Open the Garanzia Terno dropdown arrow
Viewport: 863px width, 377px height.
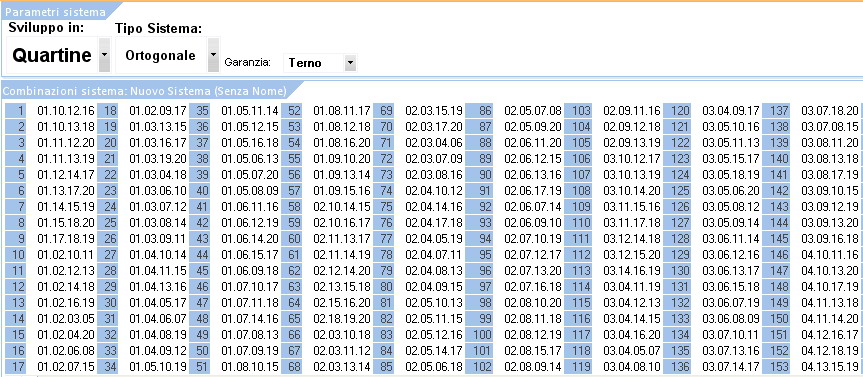point(351,63)
